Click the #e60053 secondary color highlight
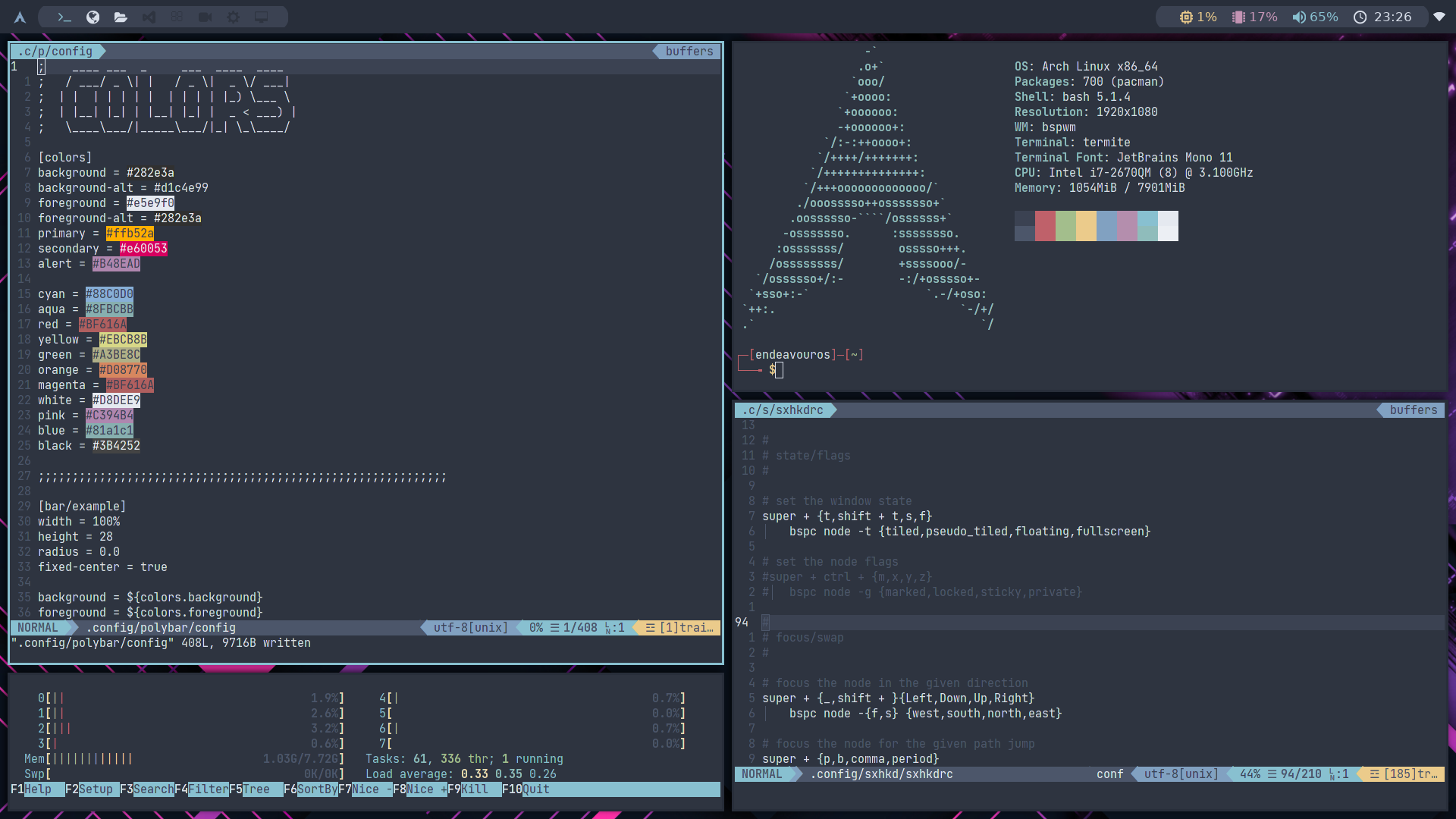Image resolution: width=1456 pixels, height=819 pixels. (143, 248)
